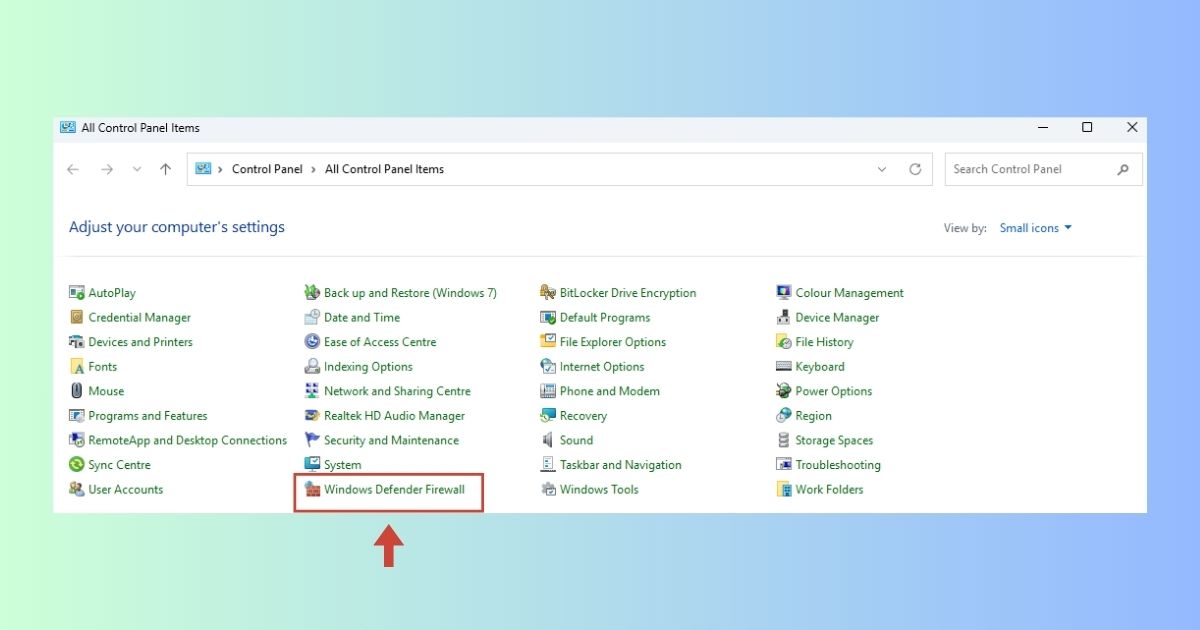
Task: Open the Sound speaker icon
Action: pyautogui.click(x=548, y=440)
